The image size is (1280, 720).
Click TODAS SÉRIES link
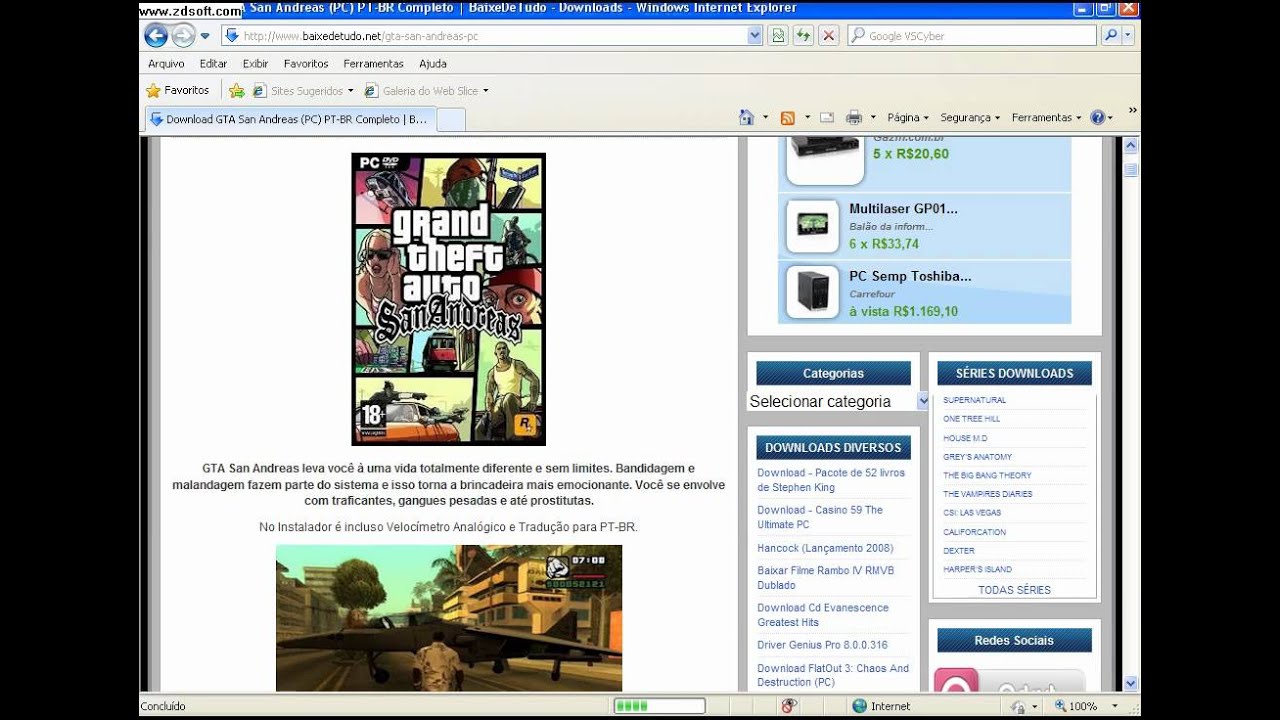tap(1014, 590)
